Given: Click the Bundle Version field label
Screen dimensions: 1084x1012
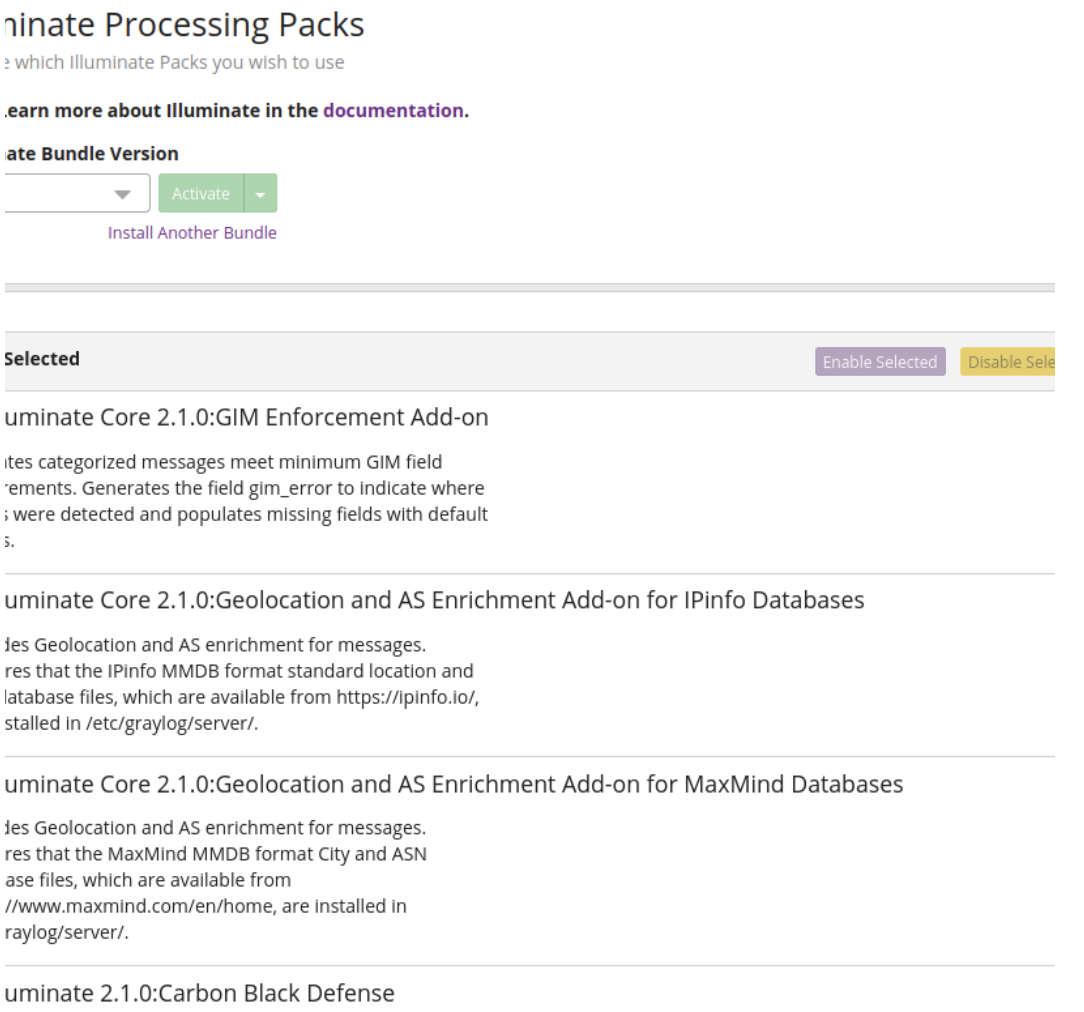Looking at the screenshot, I should 91,154.
